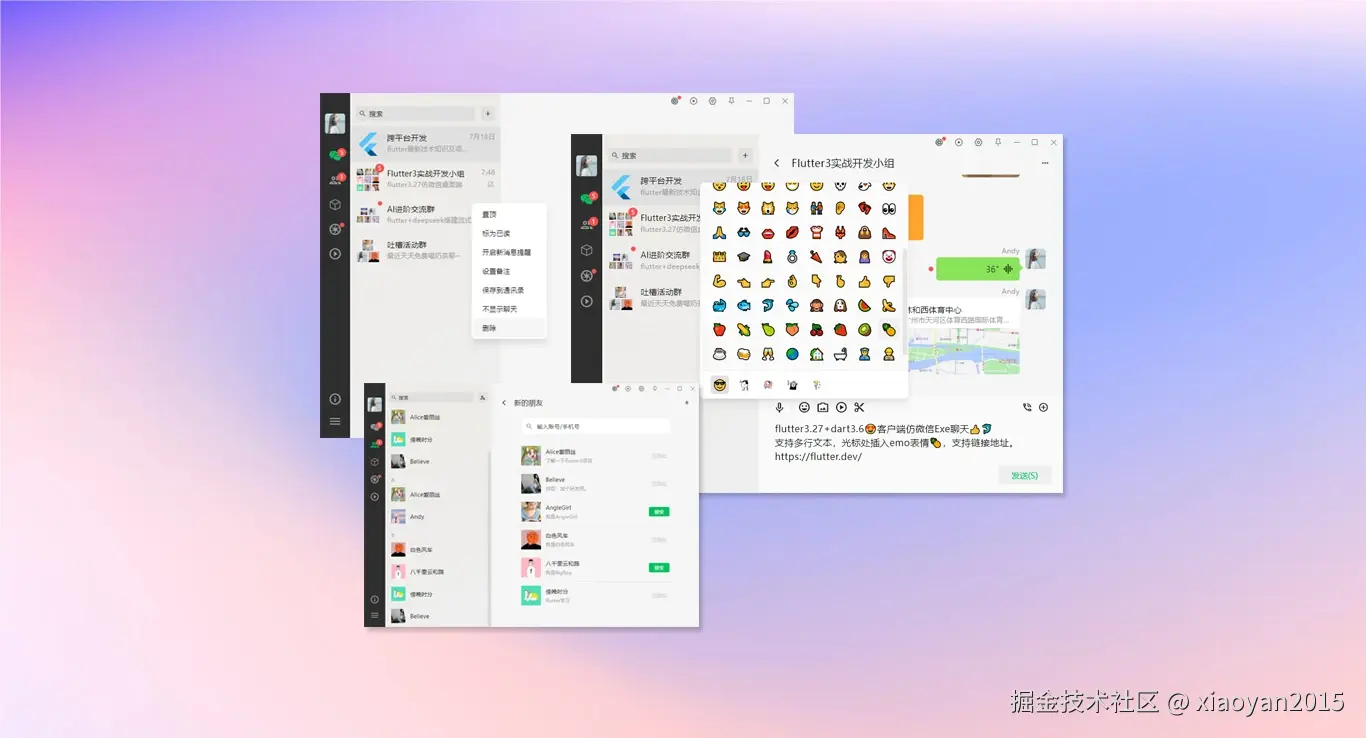Toggle pin-window-on-top with the pin icon
1366x738 pixels.
pos(998,143)
